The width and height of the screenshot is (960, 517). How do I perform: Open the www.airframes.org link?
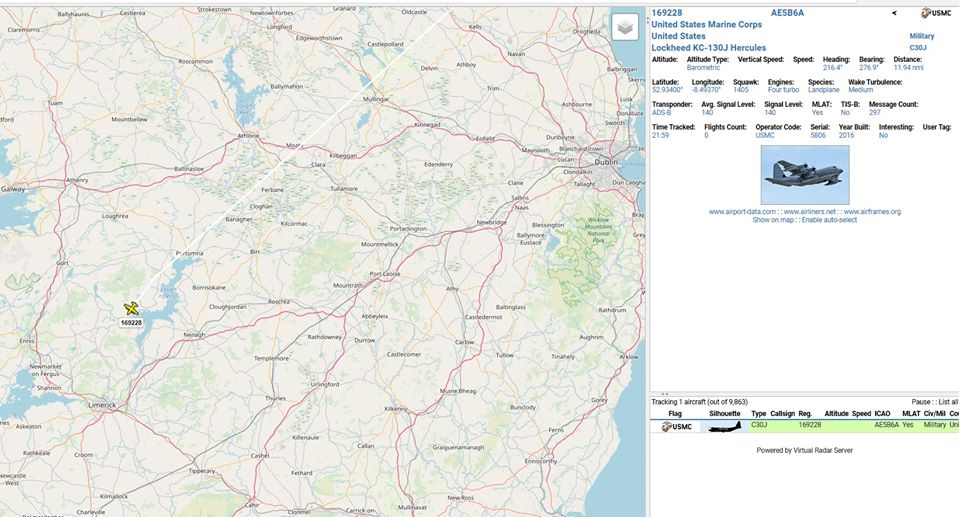click(872, 212)
